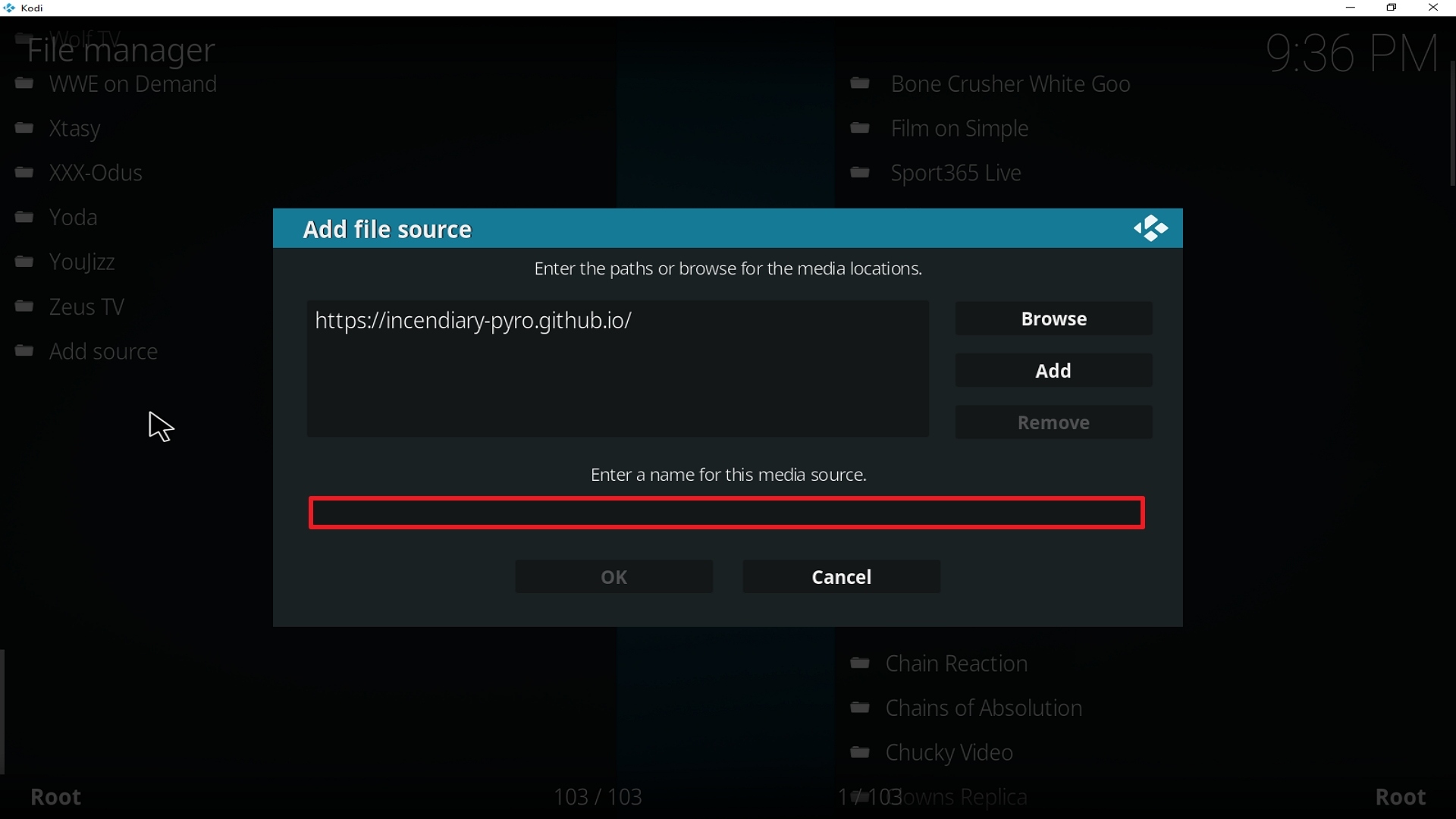Click folder icon beside YouJizz

25,263
